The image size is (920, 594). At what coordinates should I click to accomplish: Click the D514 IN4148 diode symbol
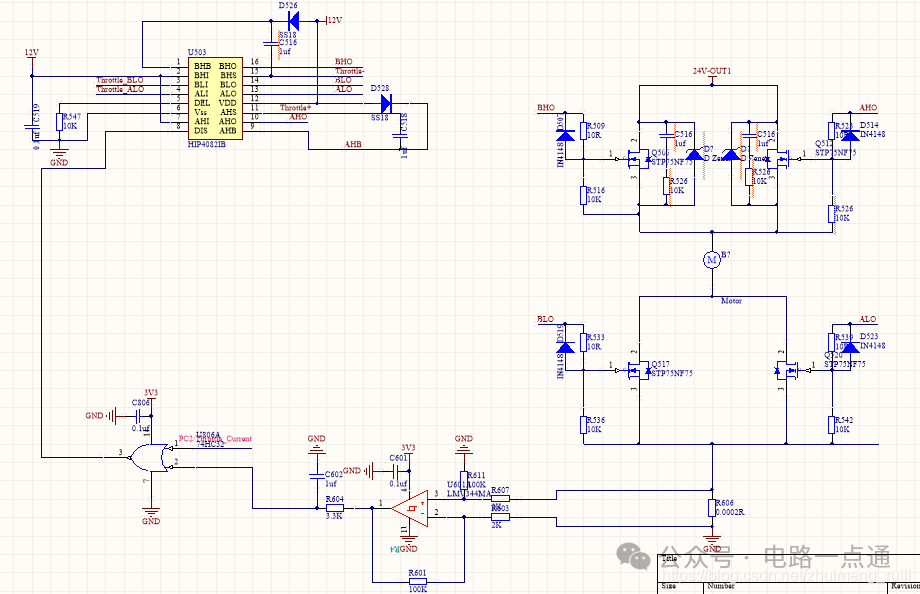click(850, 136)
